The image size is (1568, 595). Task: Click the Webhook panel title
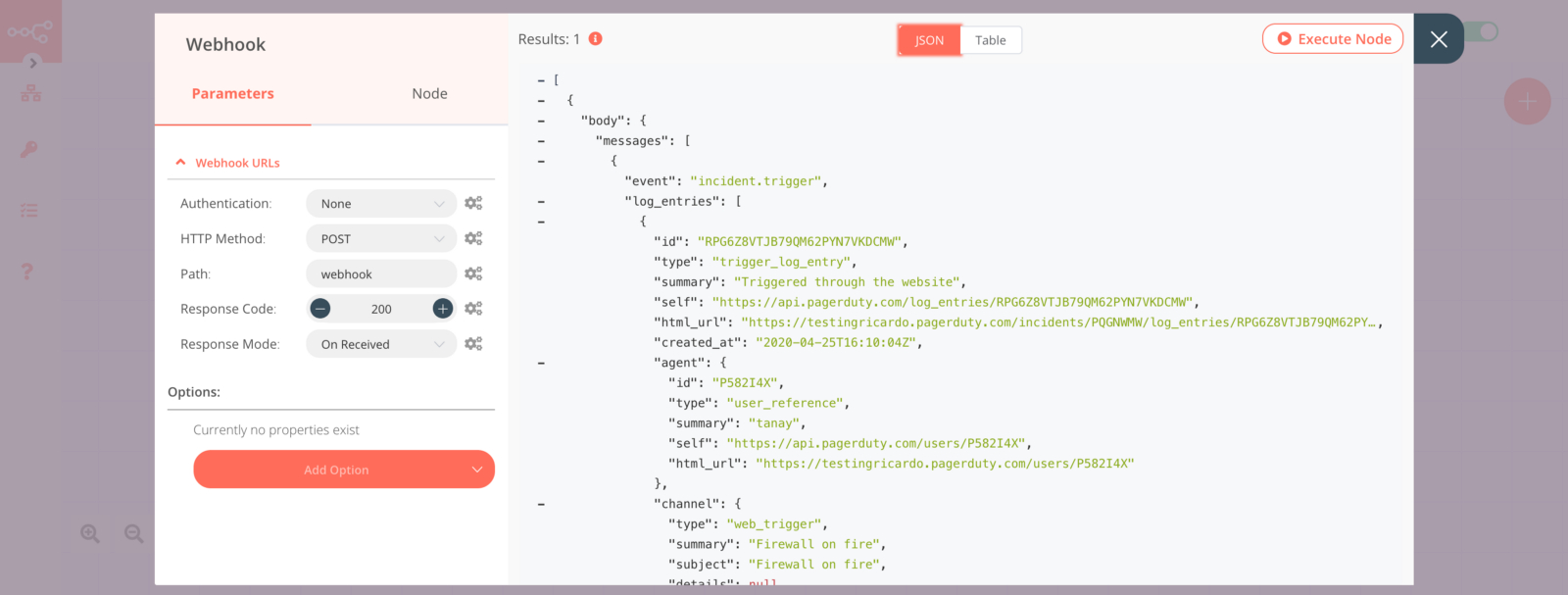[225, 44]
